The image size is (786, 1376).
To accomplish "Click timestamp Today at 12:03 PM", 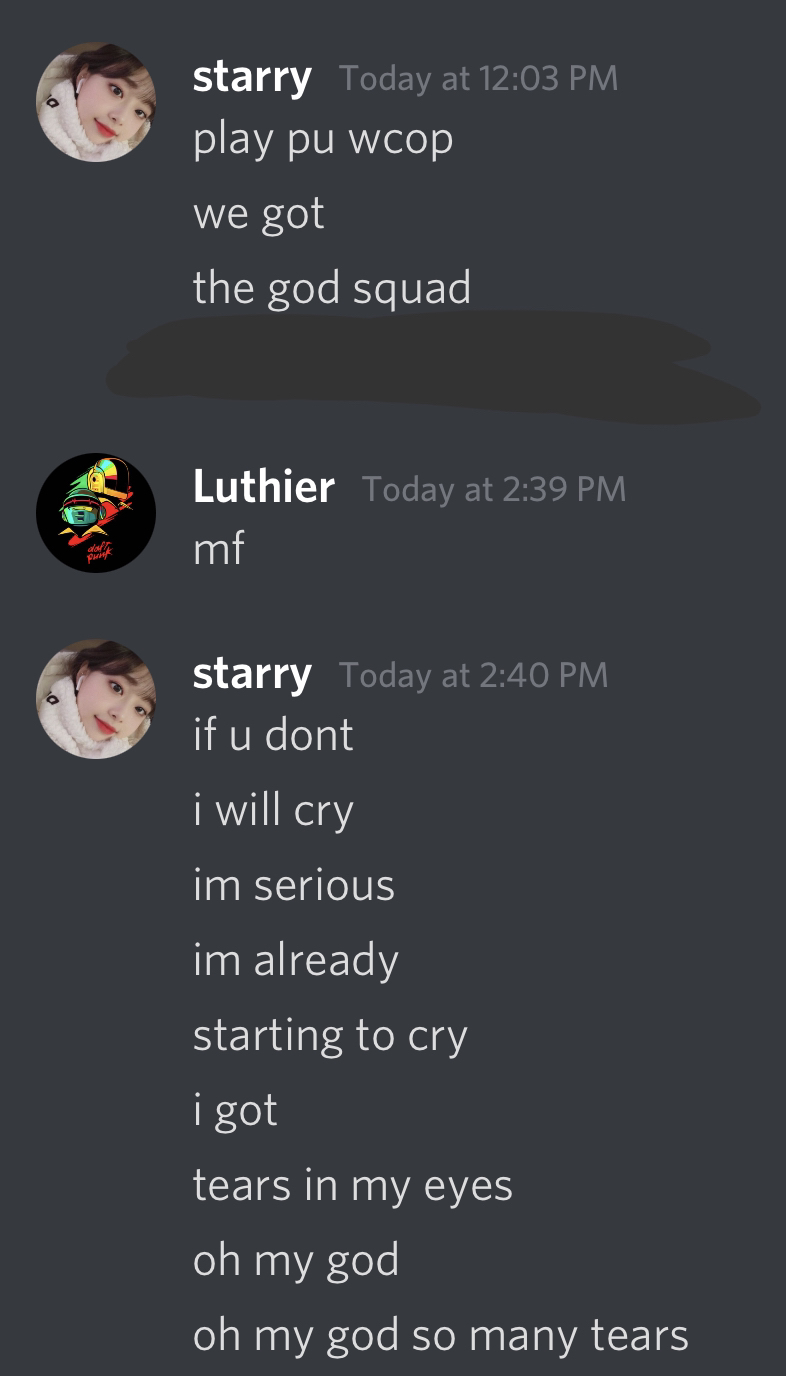I will click(479, 78).
